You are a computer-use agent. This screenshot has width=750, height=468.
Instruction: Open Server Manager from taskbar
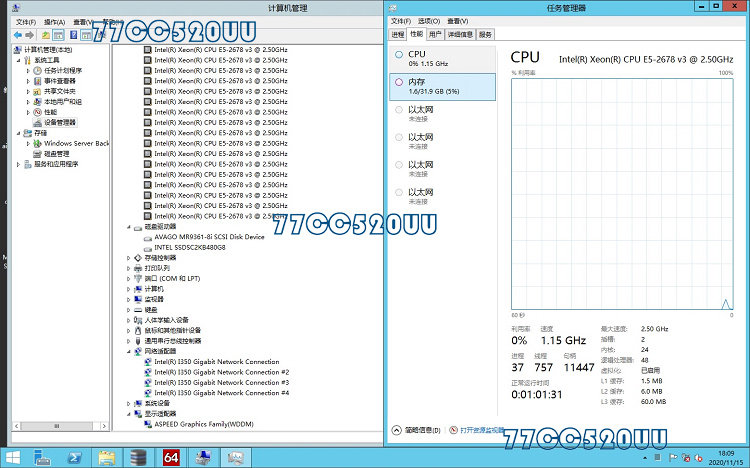(43, 458)
